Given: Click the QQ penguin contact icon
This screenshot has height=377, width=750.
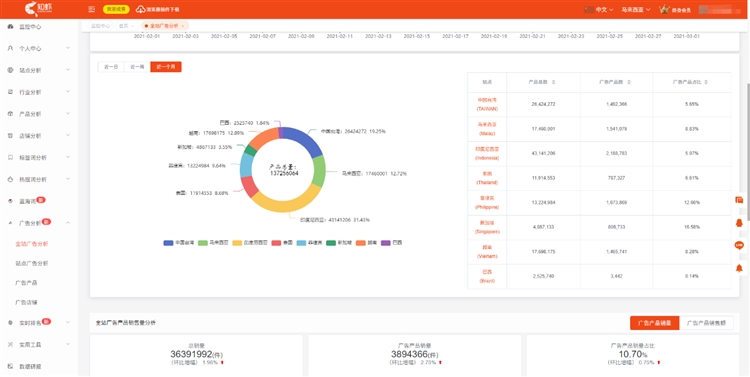Looking at the screenshot, I should click(739, 222).
